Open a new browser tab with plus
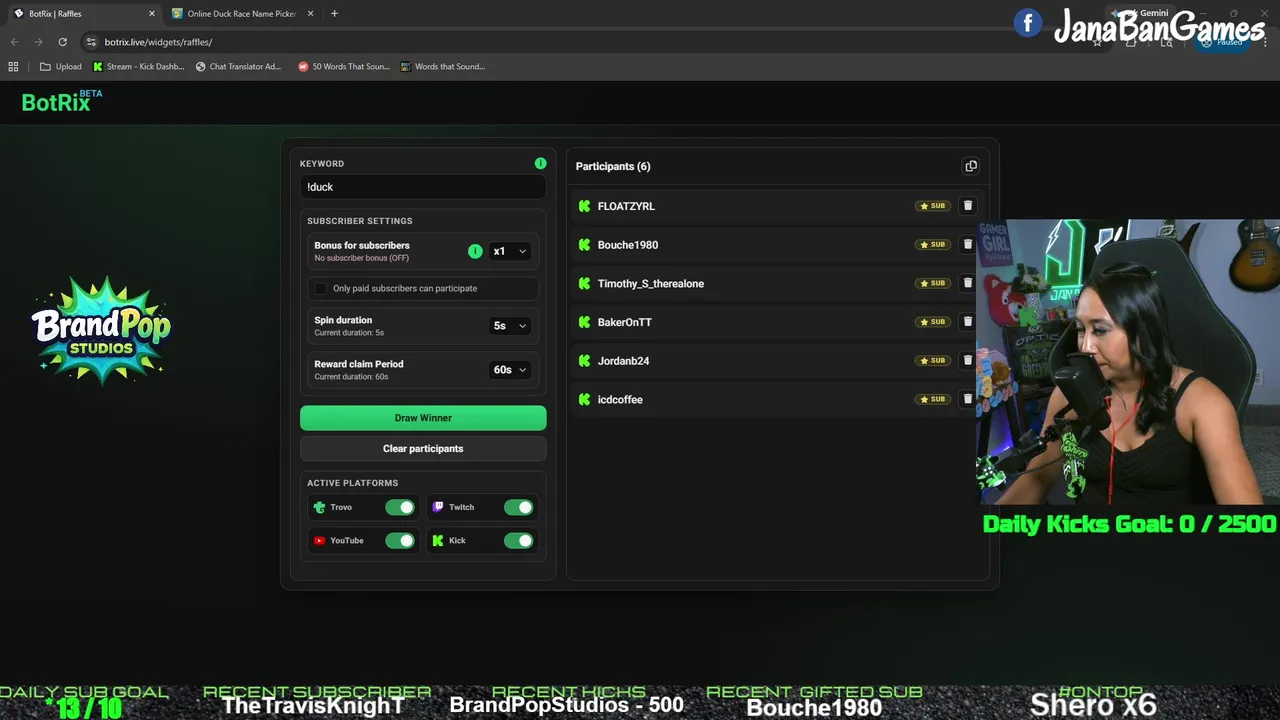The height and width of the screenshot is (720, 1280). tap(334, 14)
